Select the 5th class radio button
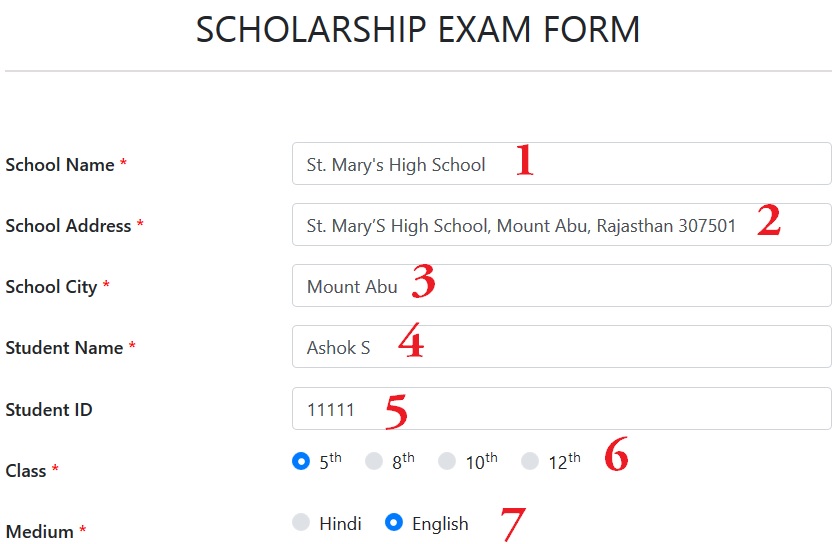833x544 pixels. coord(301,461)
